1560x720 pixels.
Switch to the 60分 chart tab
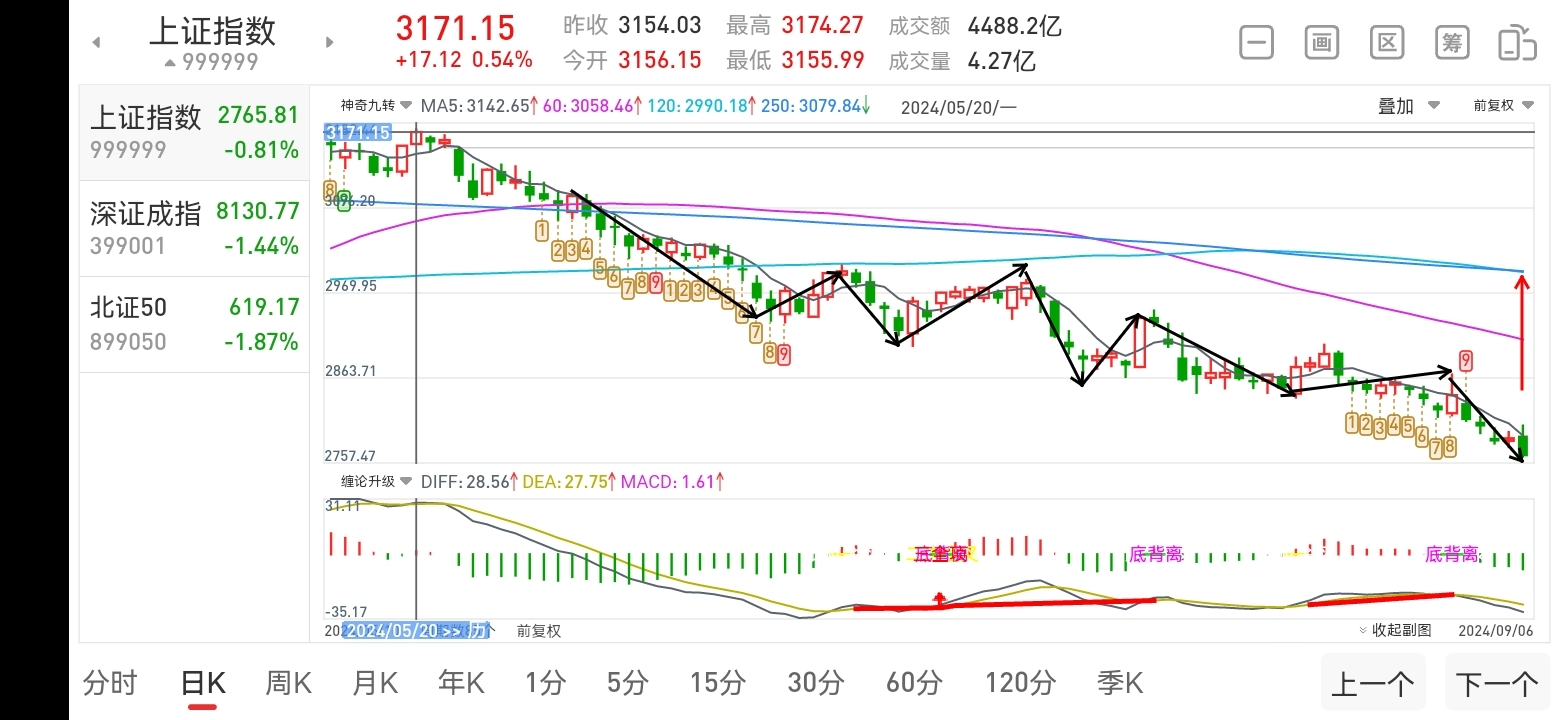tap(914, 684)
